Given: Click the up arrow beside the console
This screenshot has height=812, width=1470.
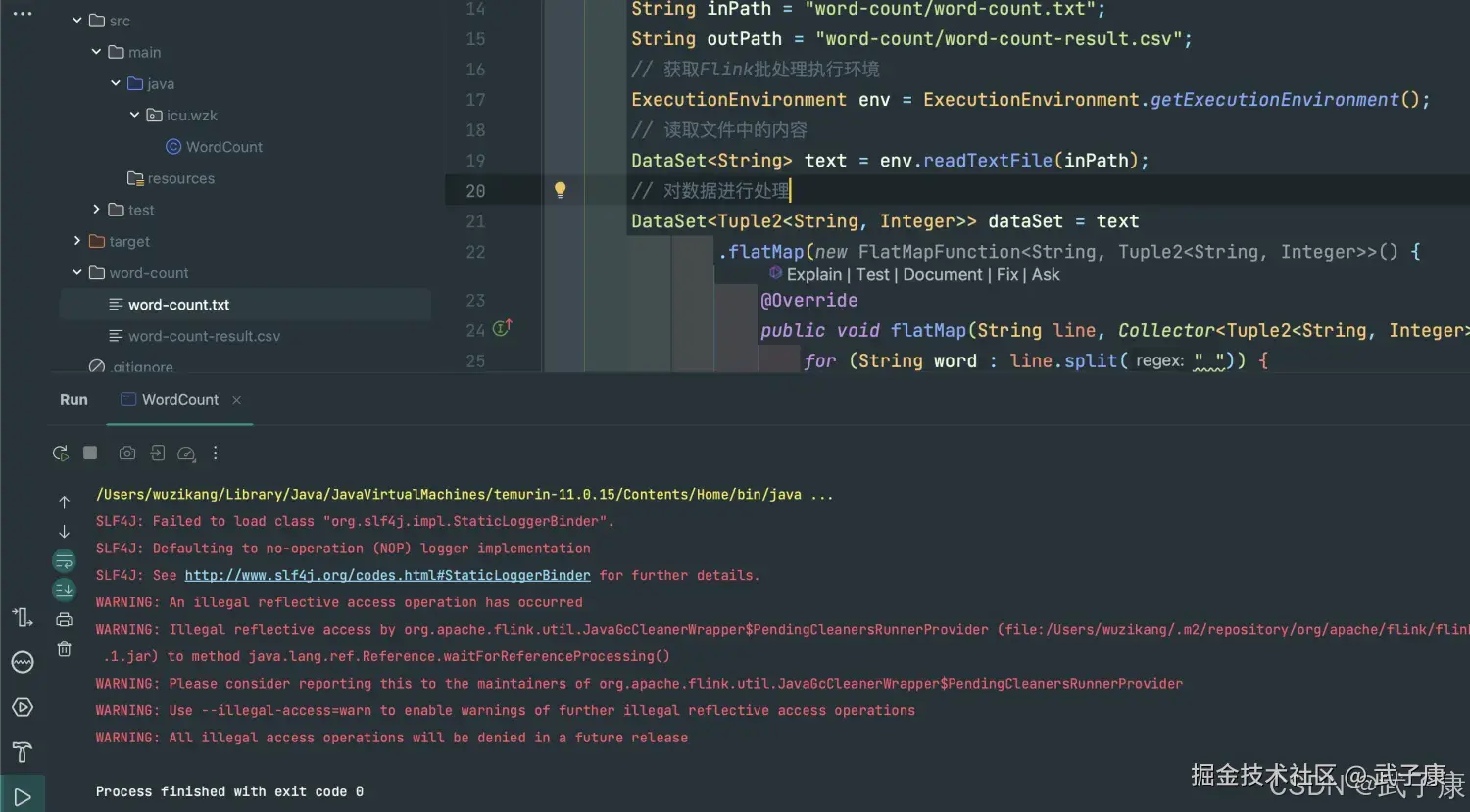Looking at the screenshot, I should click(64, 502).
